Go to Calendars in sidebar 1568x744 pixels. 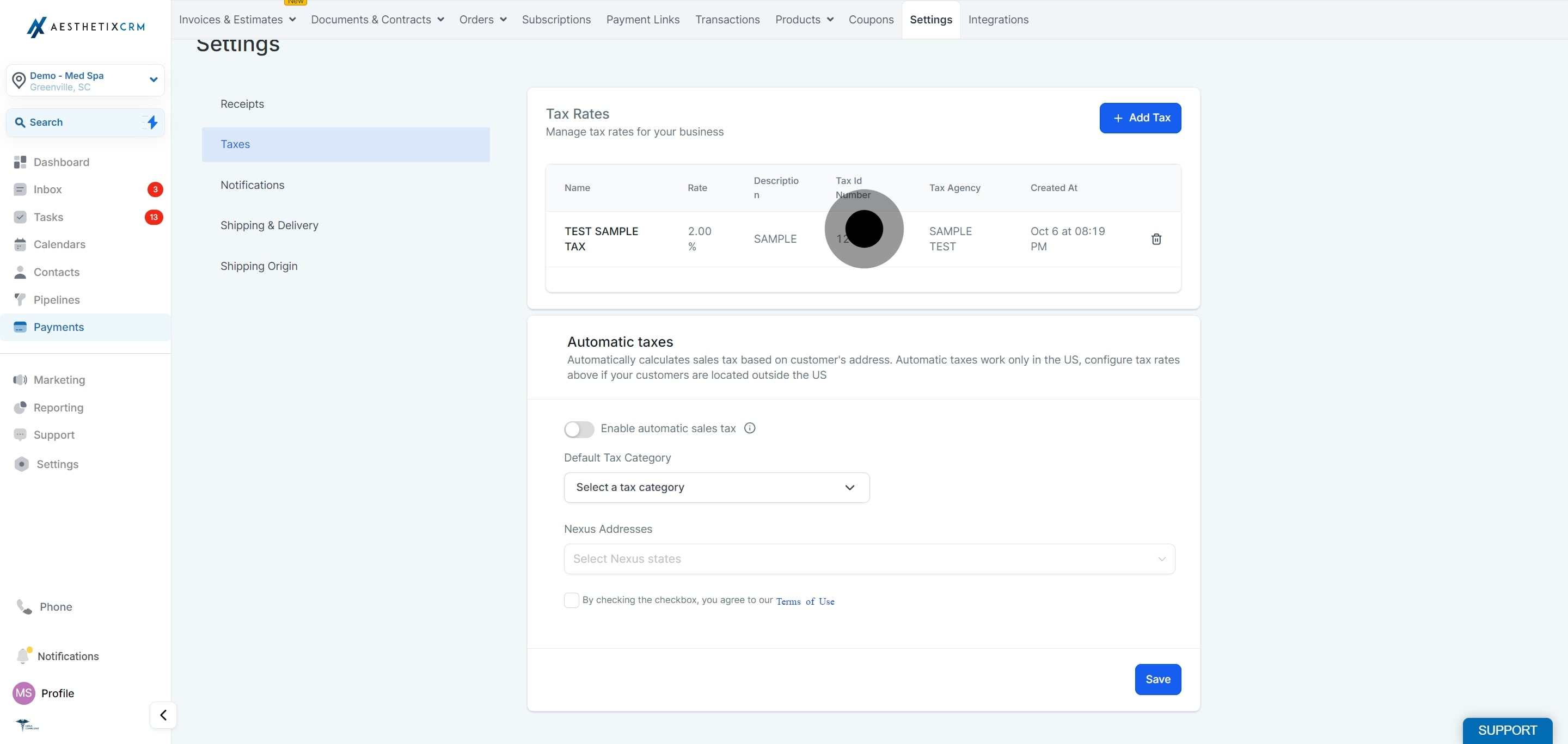59,244
